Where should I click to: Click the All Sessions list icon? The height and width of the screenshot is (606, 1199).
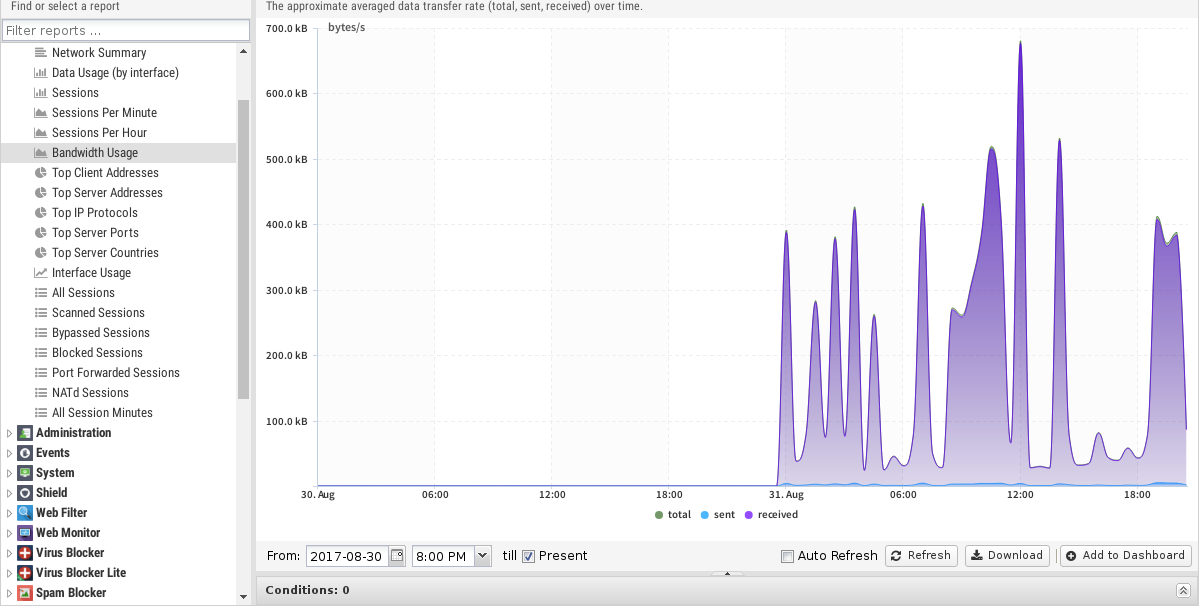[41, 293]
